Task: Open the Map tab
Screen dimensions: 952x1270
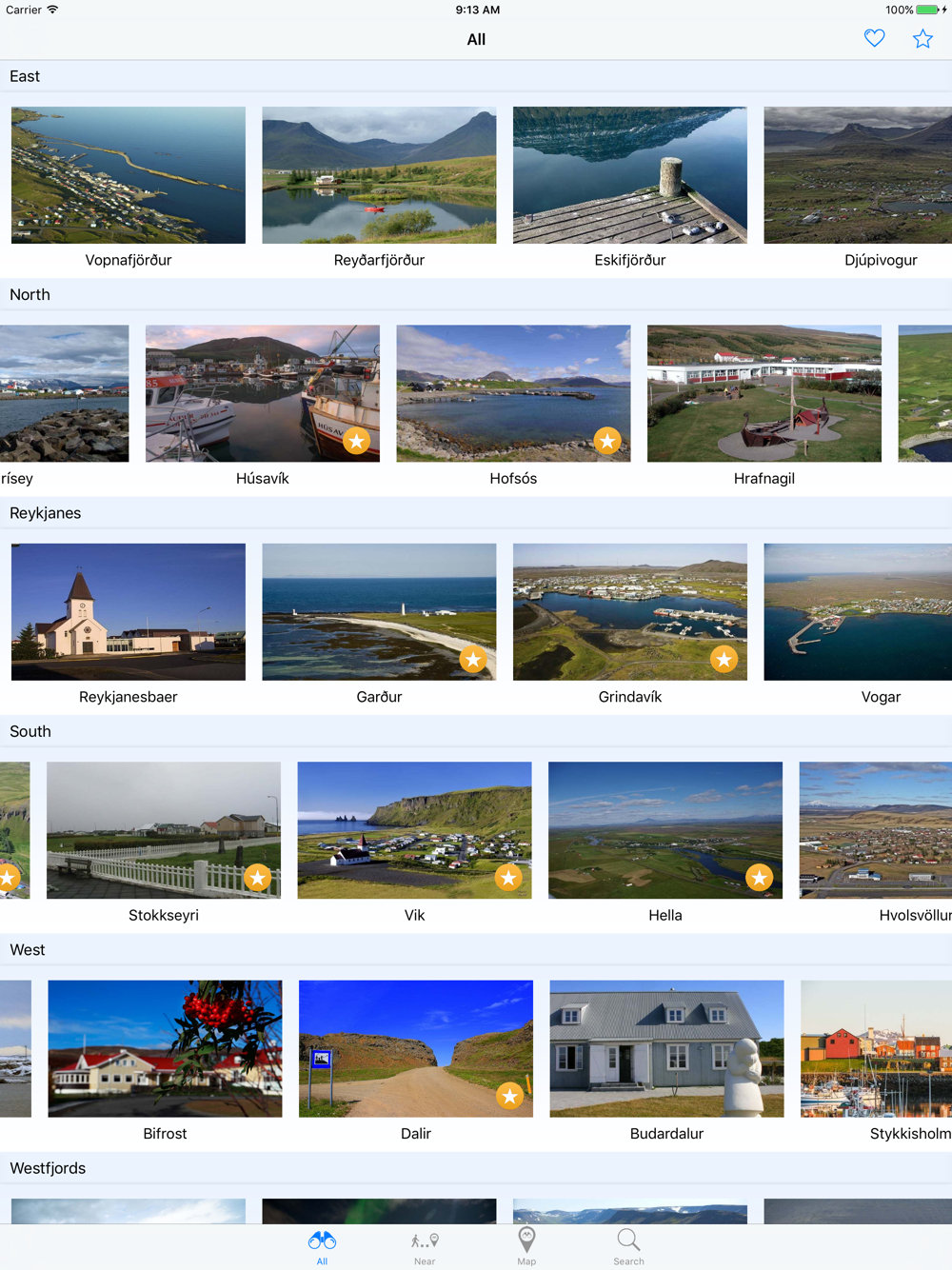Action: tap(526, 1247)
